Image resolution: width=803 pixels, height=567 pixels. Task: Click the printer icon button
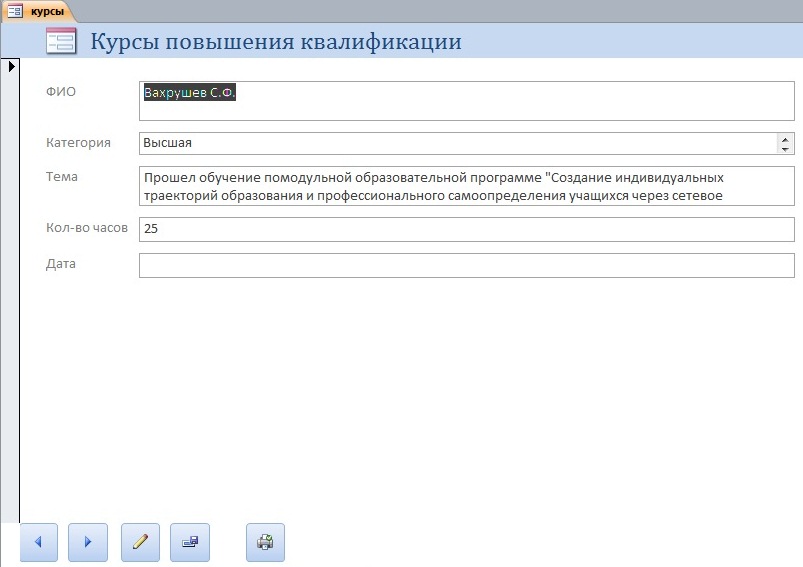pyautogui.click(x=265, y=542)
